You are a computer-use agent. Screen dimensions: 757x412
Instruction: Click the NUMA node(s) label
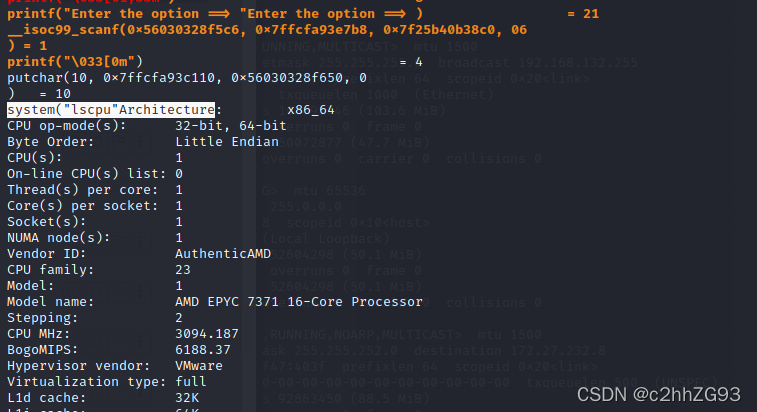(58, 237)
